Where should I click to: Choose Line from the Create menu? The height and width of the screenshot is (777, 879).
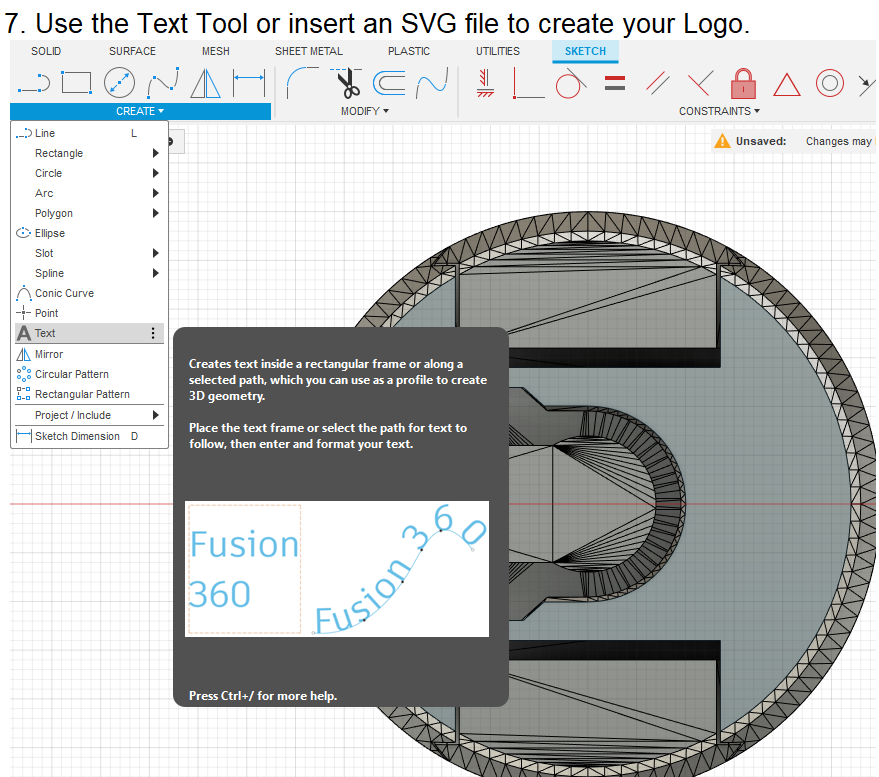[x=90, y=133]
